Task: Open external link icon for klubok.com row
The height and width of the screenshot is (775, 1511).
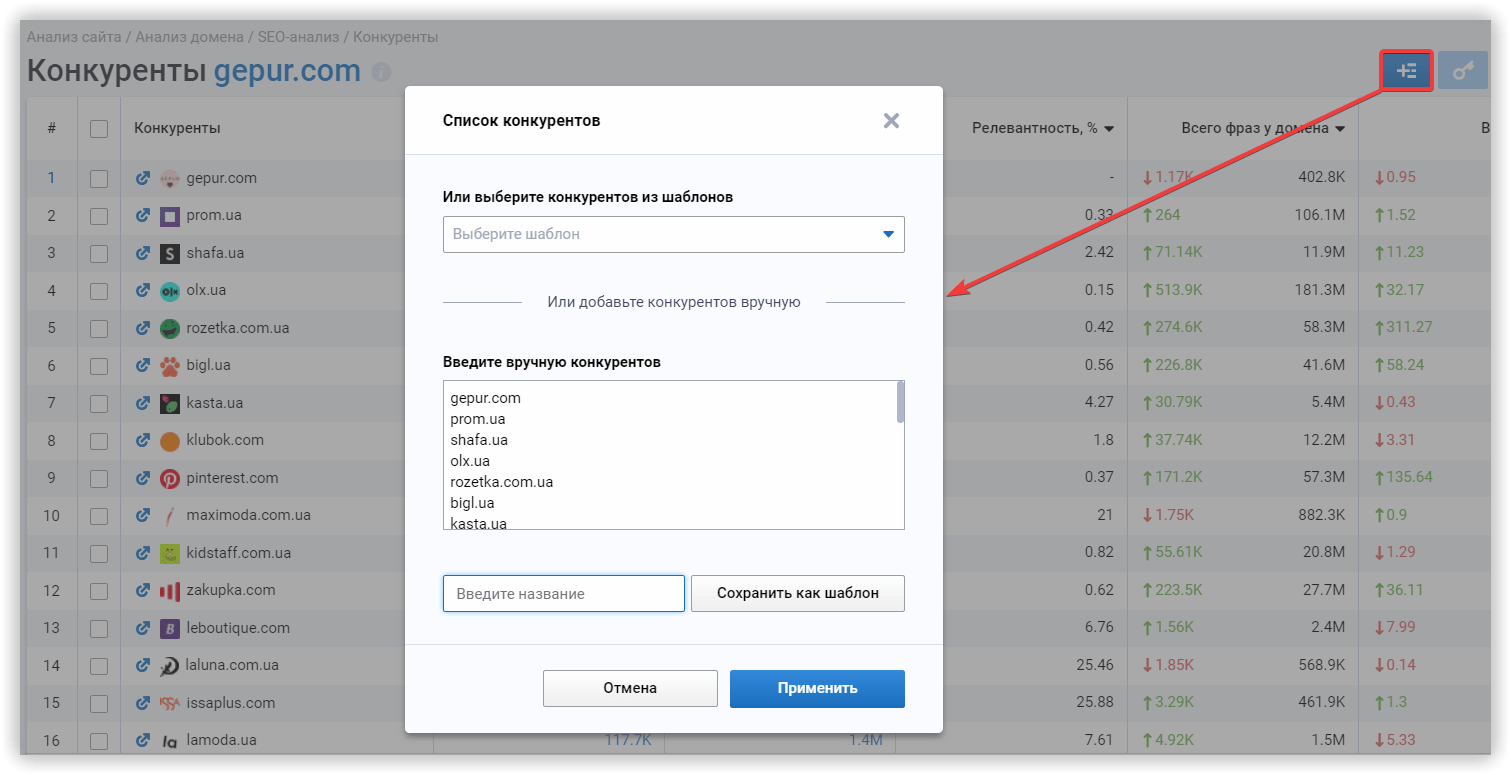Action: [x=142, y=440]
